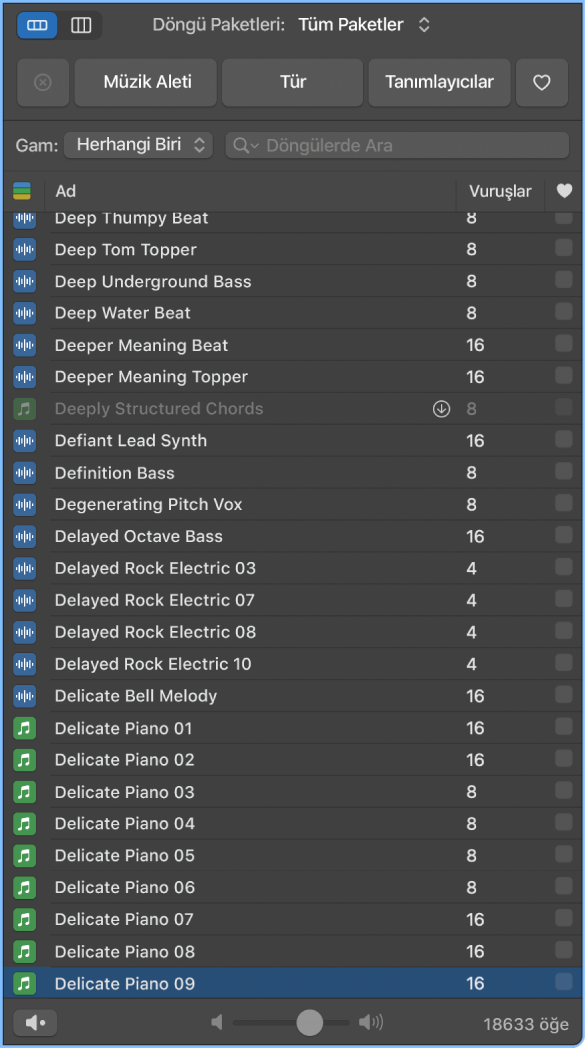The width and height of the screenshot is (585, 1048).
Task: Sort by the Vuruşlar column header
Action: click(x=500, y=191)
